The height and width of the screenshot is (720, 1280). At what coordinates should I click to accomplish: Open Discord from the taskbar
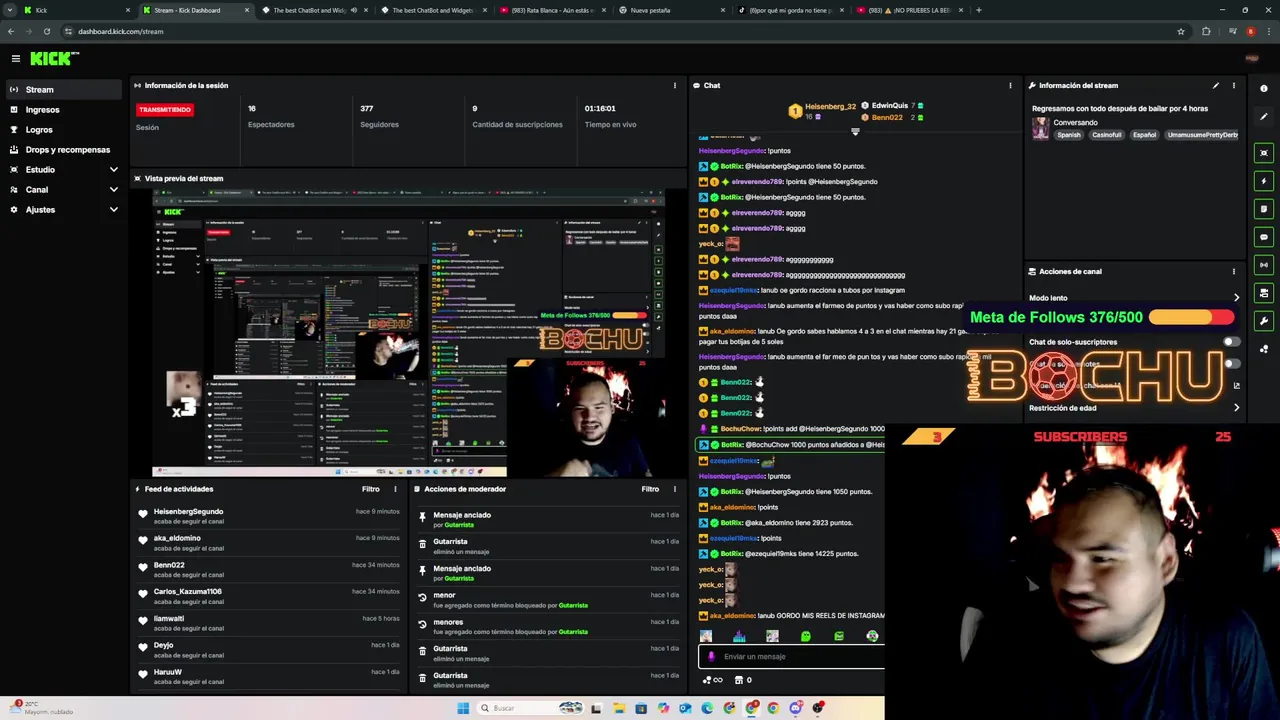(x=796, y=708)
